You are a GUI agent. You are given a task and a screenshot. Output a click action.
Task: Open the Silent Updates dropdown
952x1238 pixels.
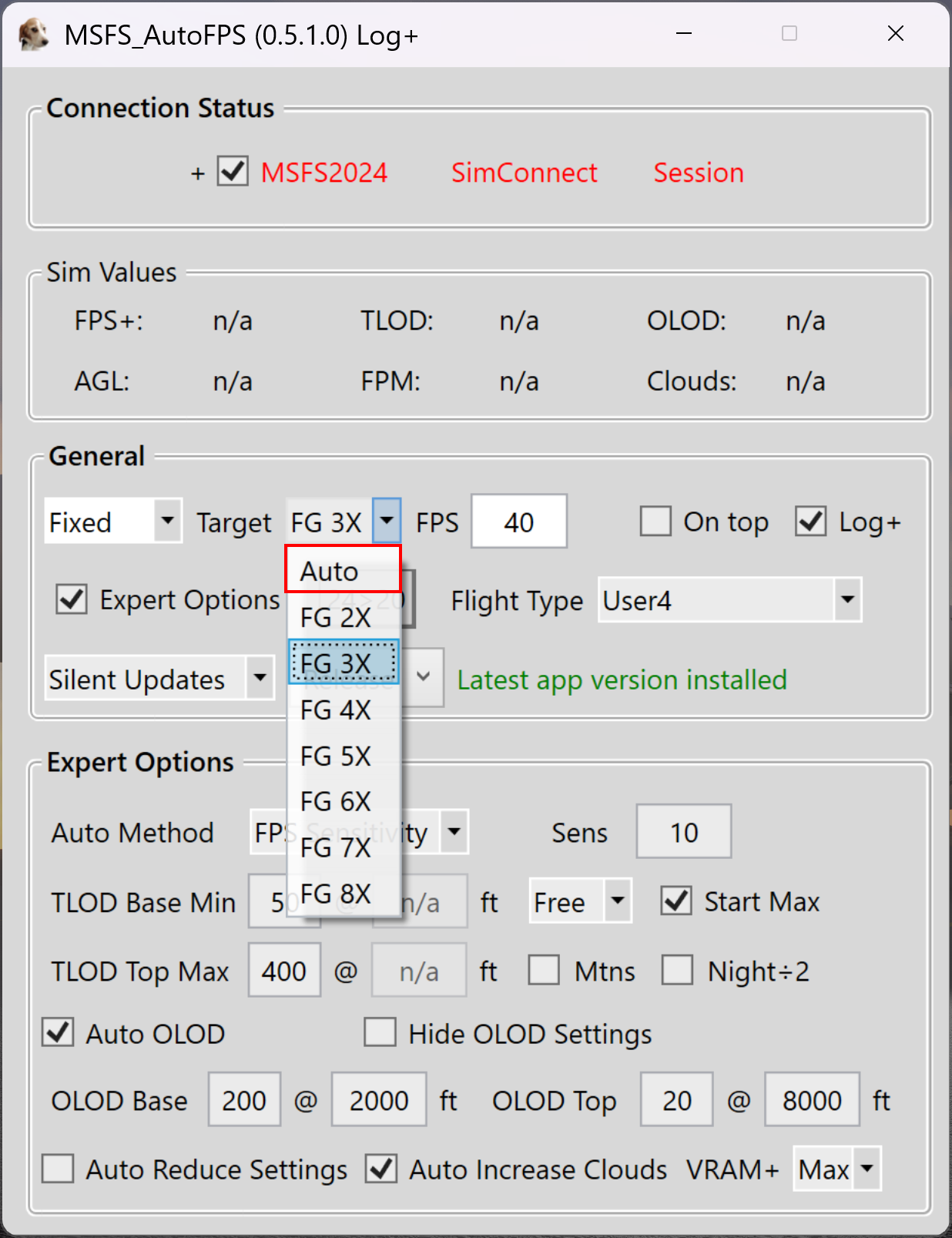[159, 679]
